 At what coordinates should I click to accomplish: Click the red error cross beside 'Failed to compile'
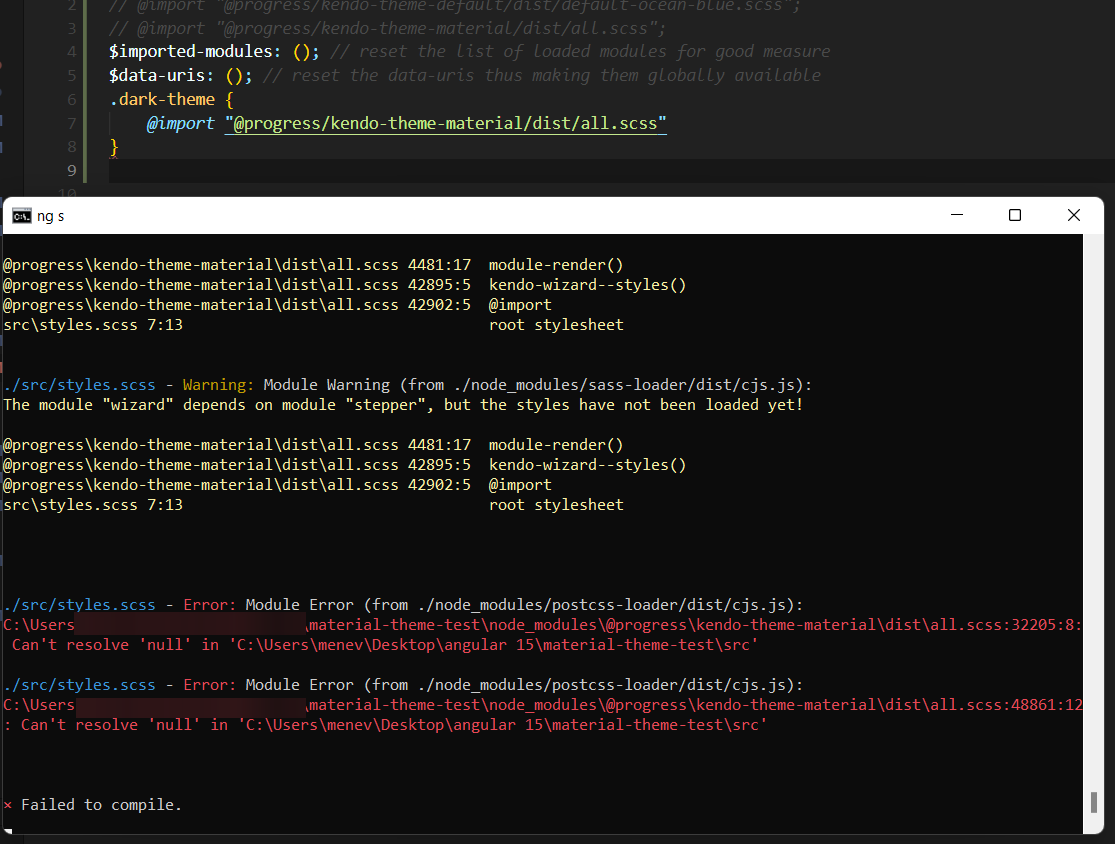point(7,804)
